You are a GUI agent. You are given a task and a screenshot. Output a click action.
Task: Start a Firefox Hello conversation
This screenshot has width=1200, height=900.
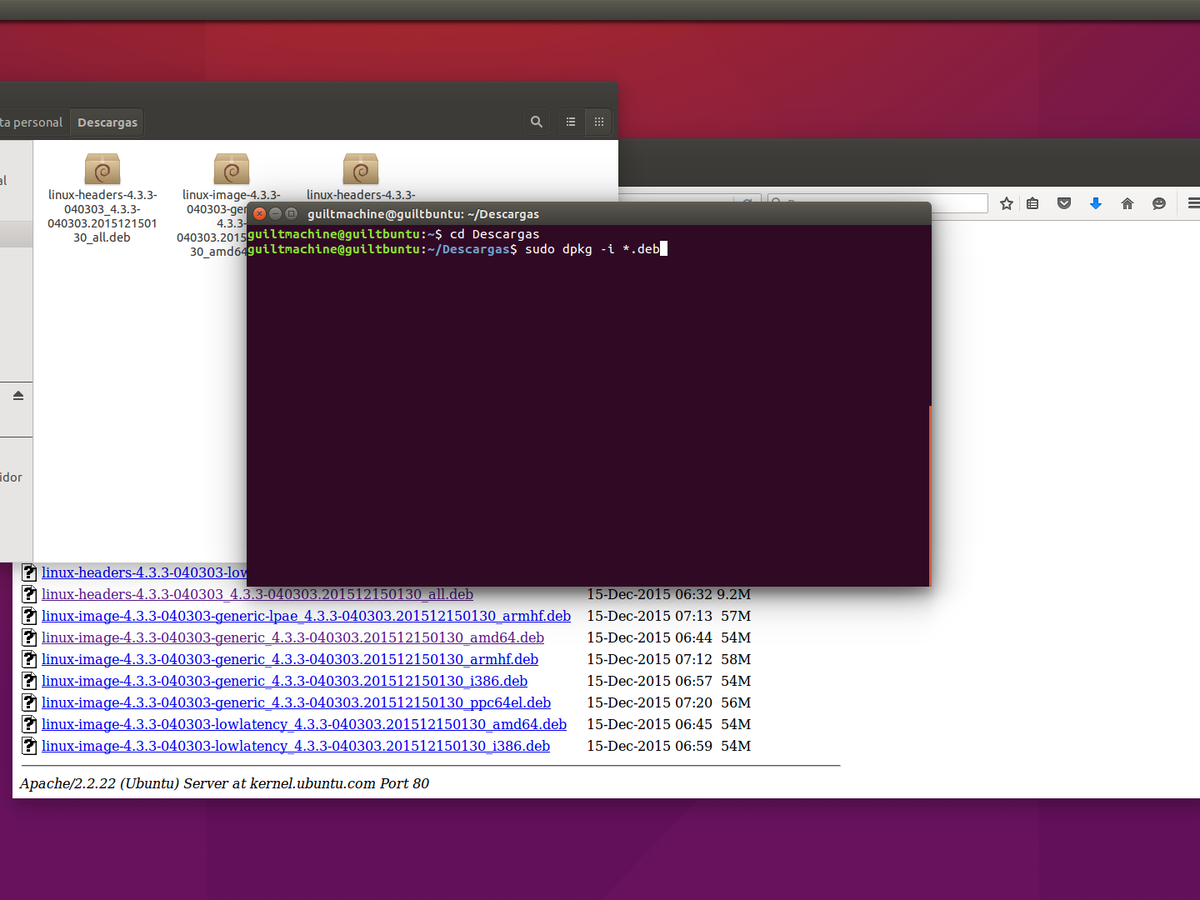coord(1159,203)
